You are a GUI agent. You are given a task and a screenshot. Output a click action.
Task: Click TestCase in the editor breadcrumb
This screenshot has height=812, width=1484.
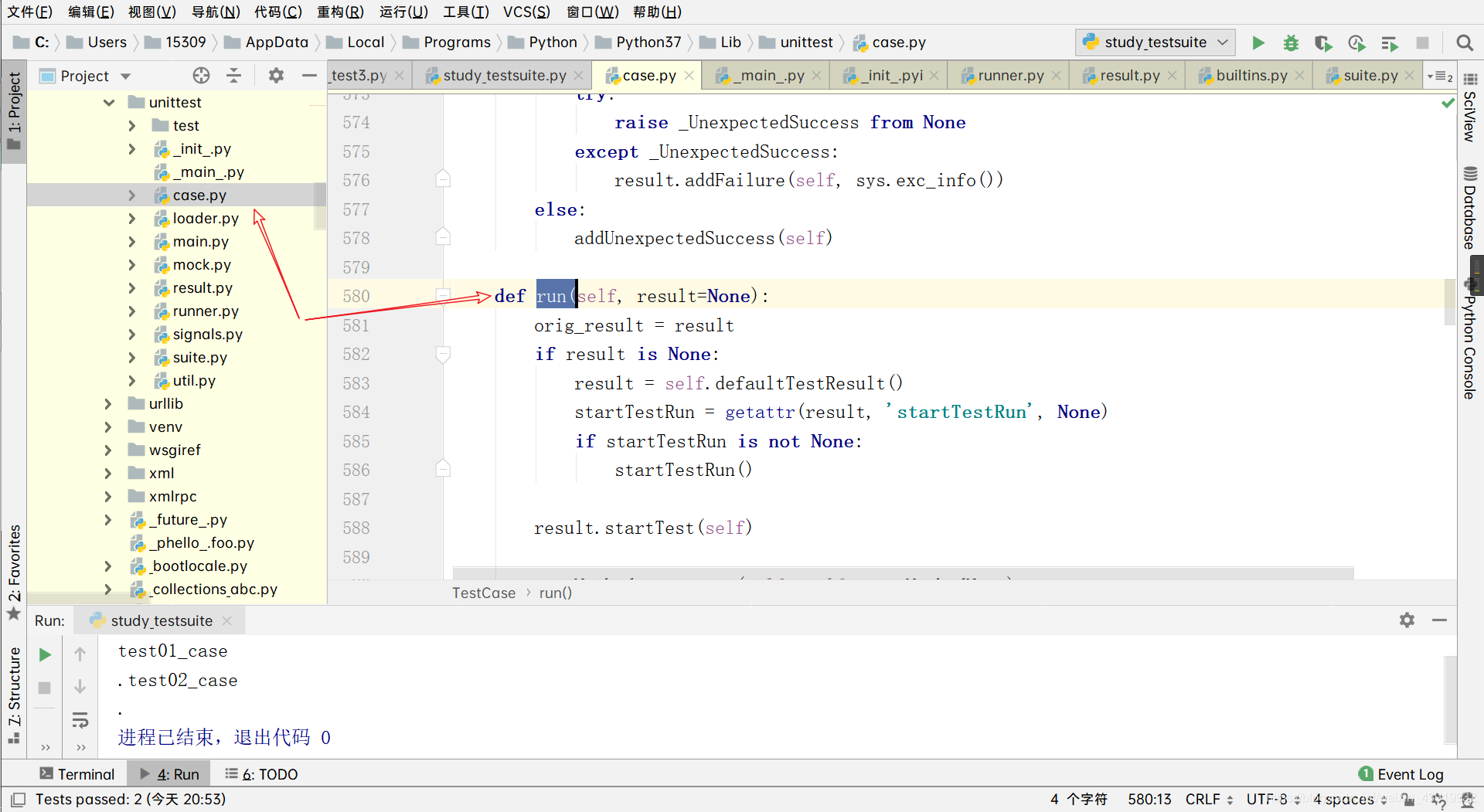(483, 593)
